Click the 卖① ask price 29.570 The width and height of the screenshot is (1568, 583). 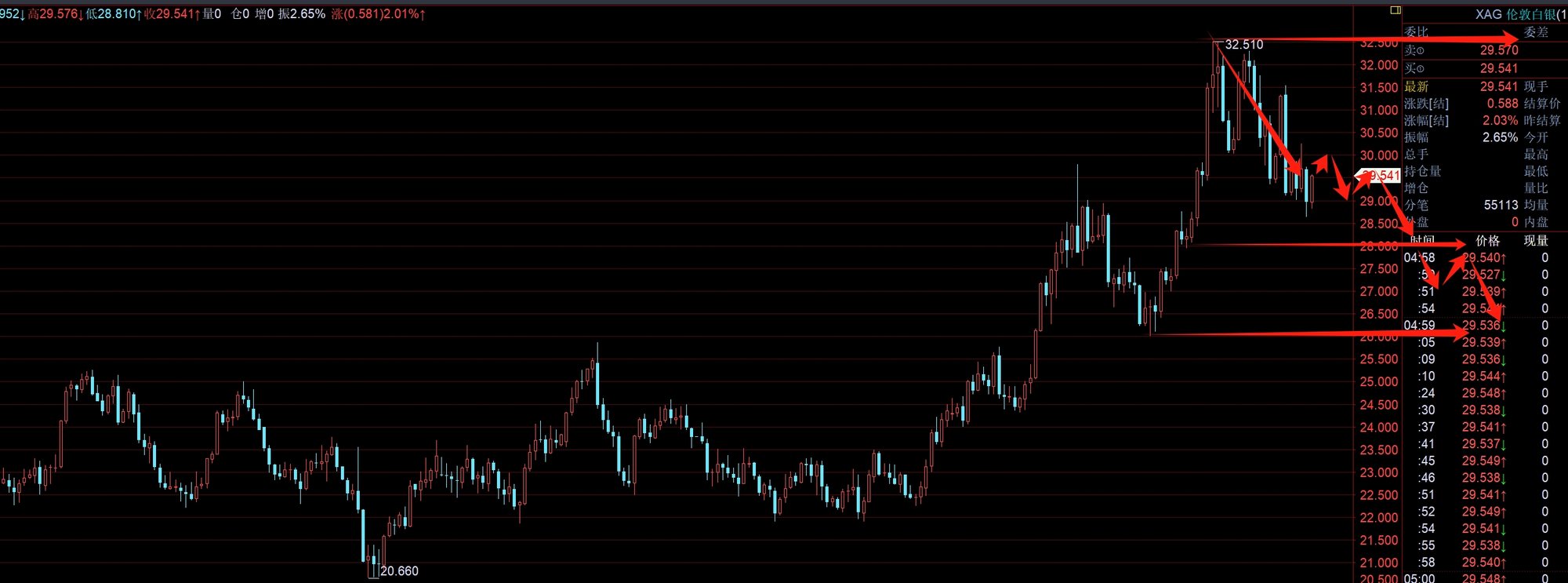(1498, 50)
